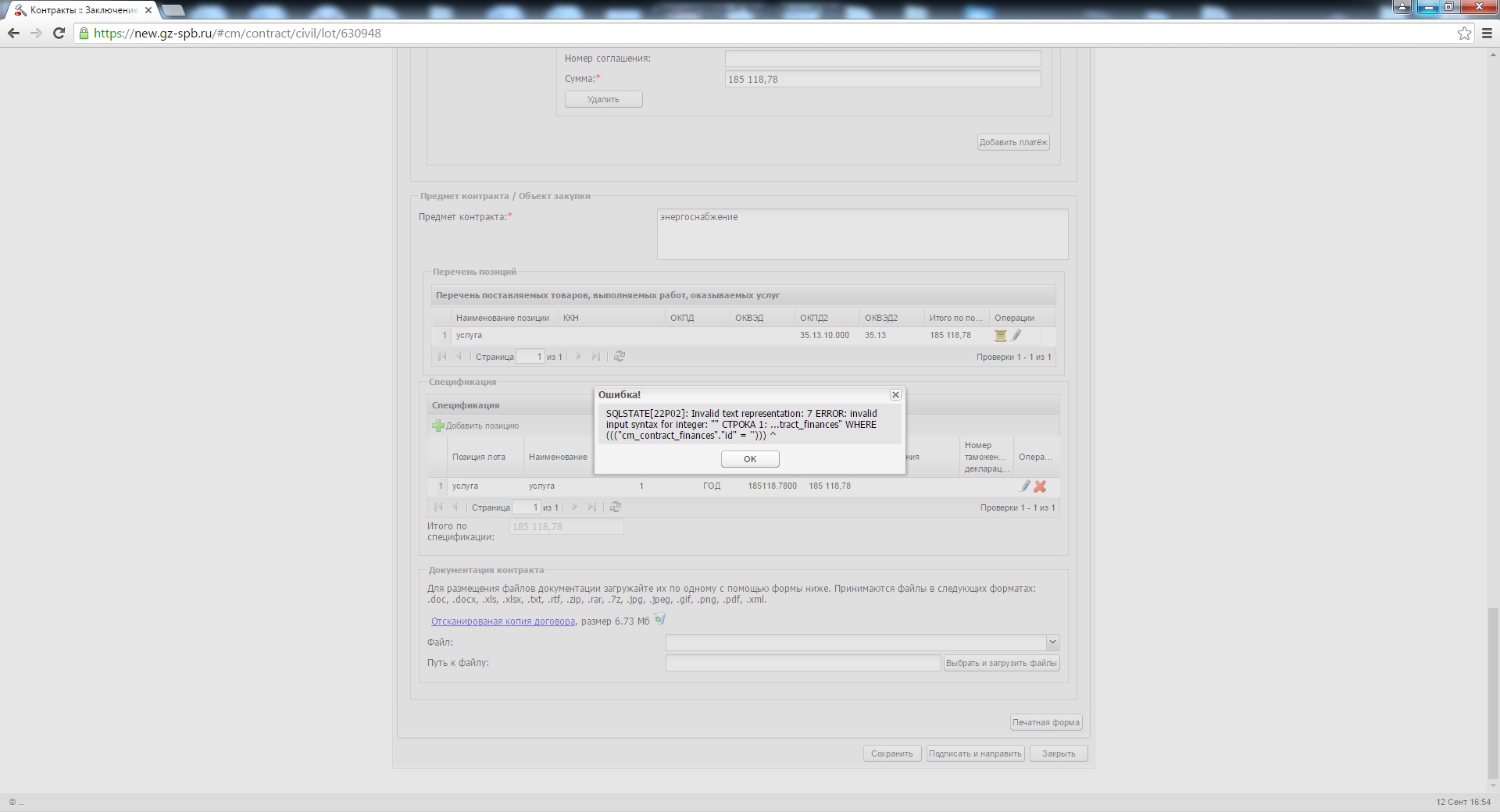Open the specification icon in the услуга positions row
Viewport: 1500px width, 812px height.
(1000, 336)
